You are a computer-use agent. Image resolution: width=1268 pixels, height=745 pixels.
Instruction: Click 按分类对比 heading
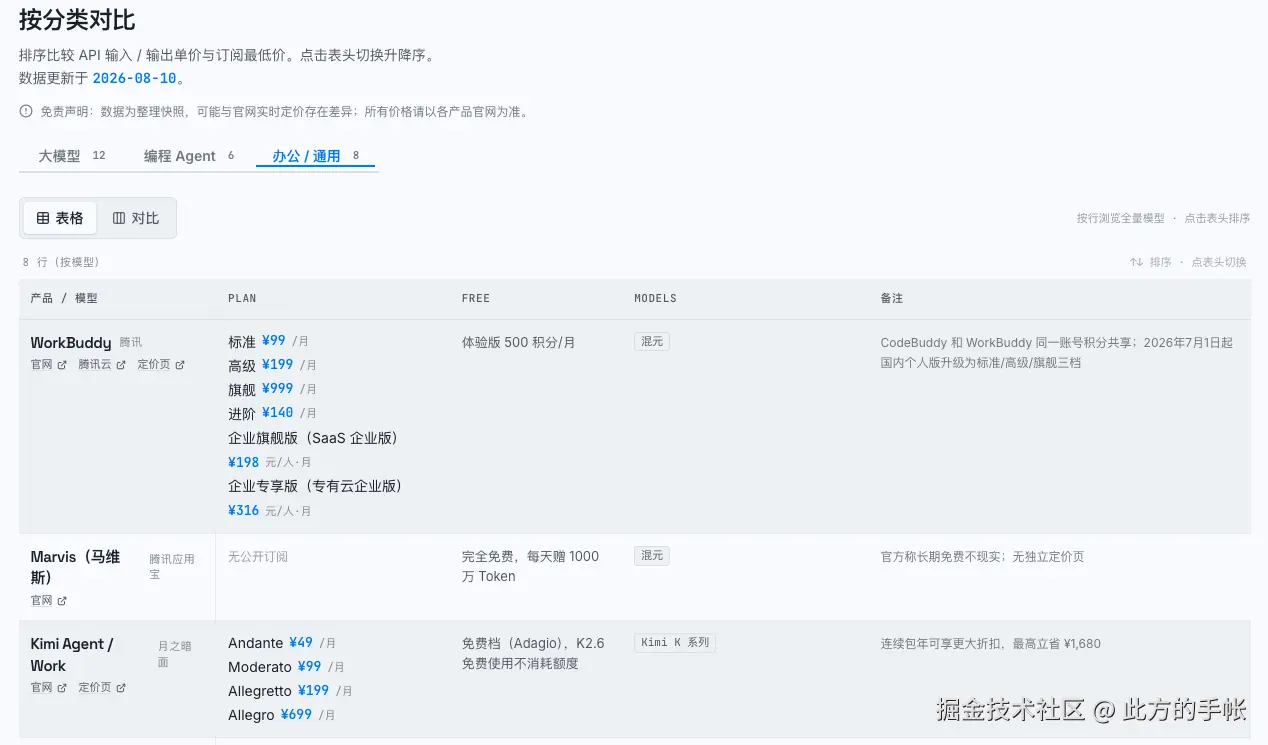click(x=77, y=19)
